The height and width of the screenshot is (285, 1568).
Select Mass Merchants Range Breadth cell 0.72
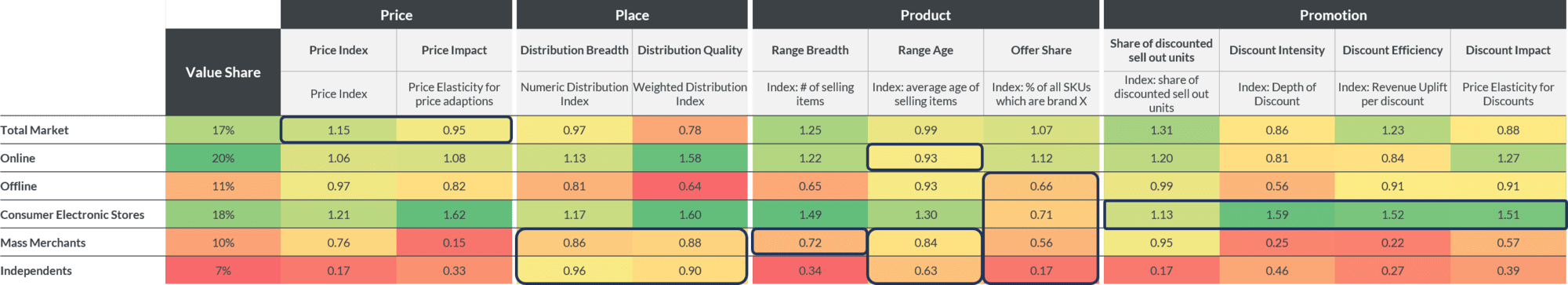(x=810, y=243)
